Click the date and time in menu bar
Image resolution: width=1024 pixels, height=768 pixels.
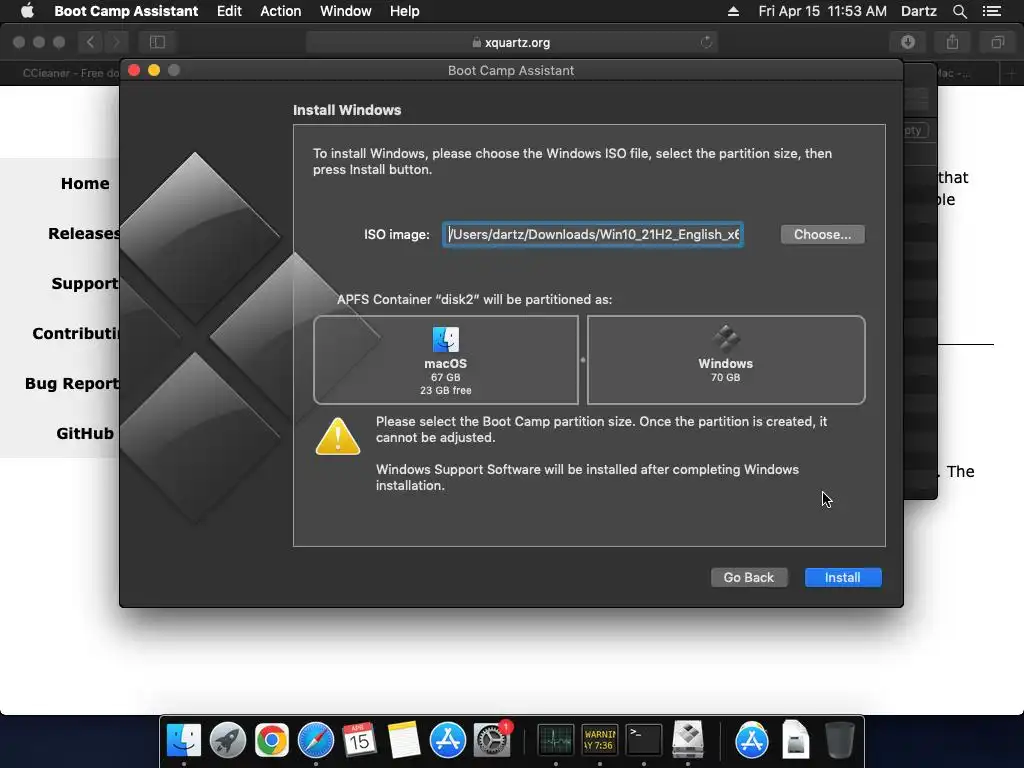[x=822, y=11]
